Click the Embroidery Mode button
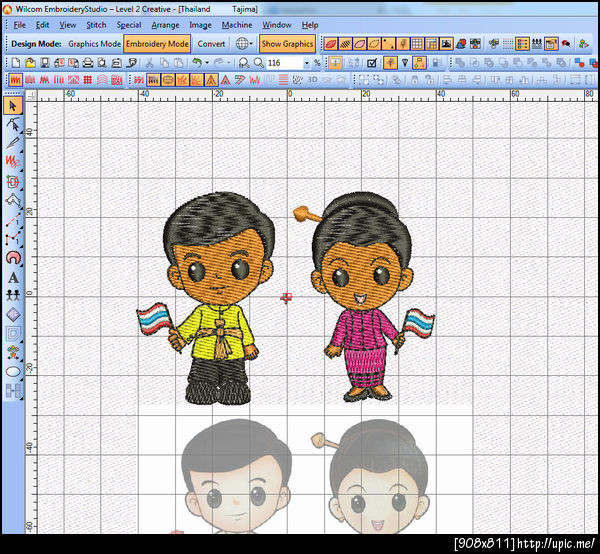600x554 pixels. 157,44
